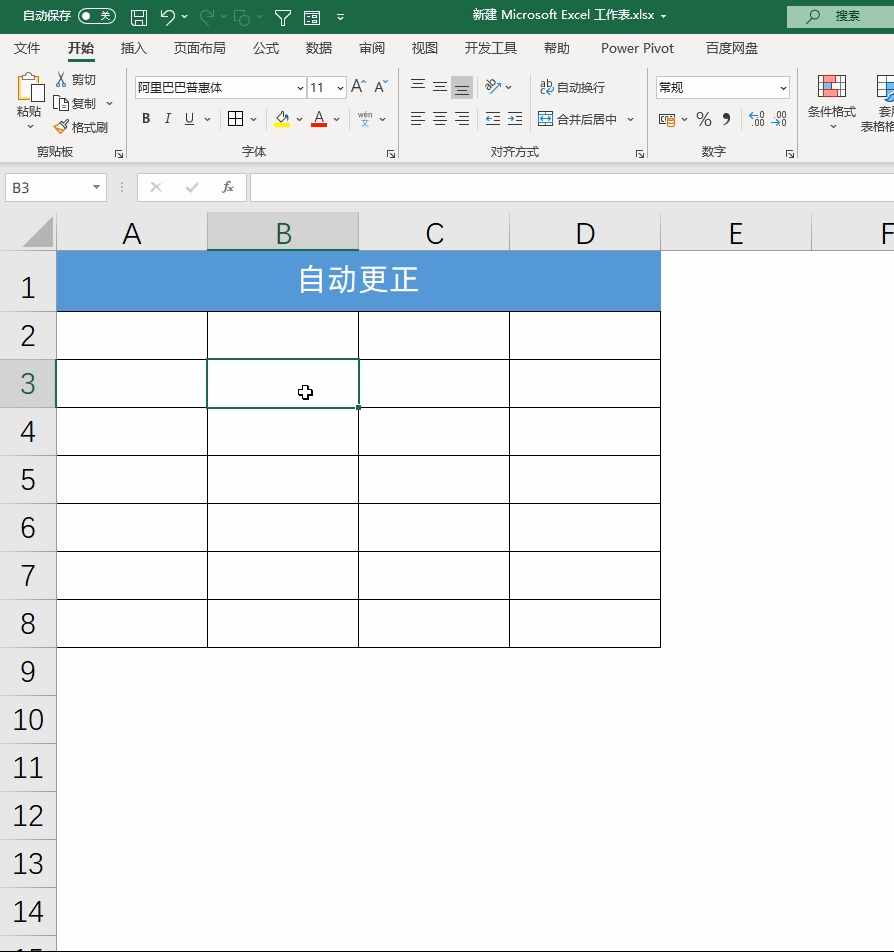Click the Increase Indent icon

[515, 118]
